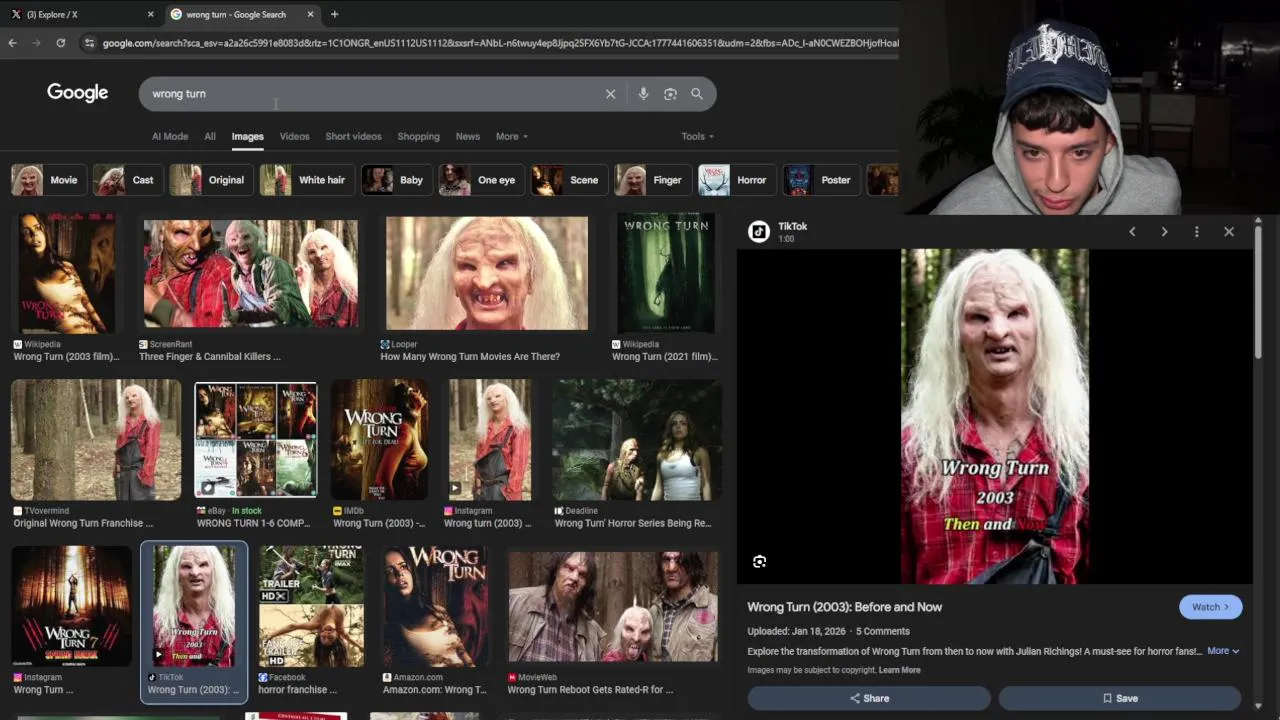Open eBay WRONG TURN 1-6 collection image
This screenshot has width=1280, height=720.
tap(256, 440)
